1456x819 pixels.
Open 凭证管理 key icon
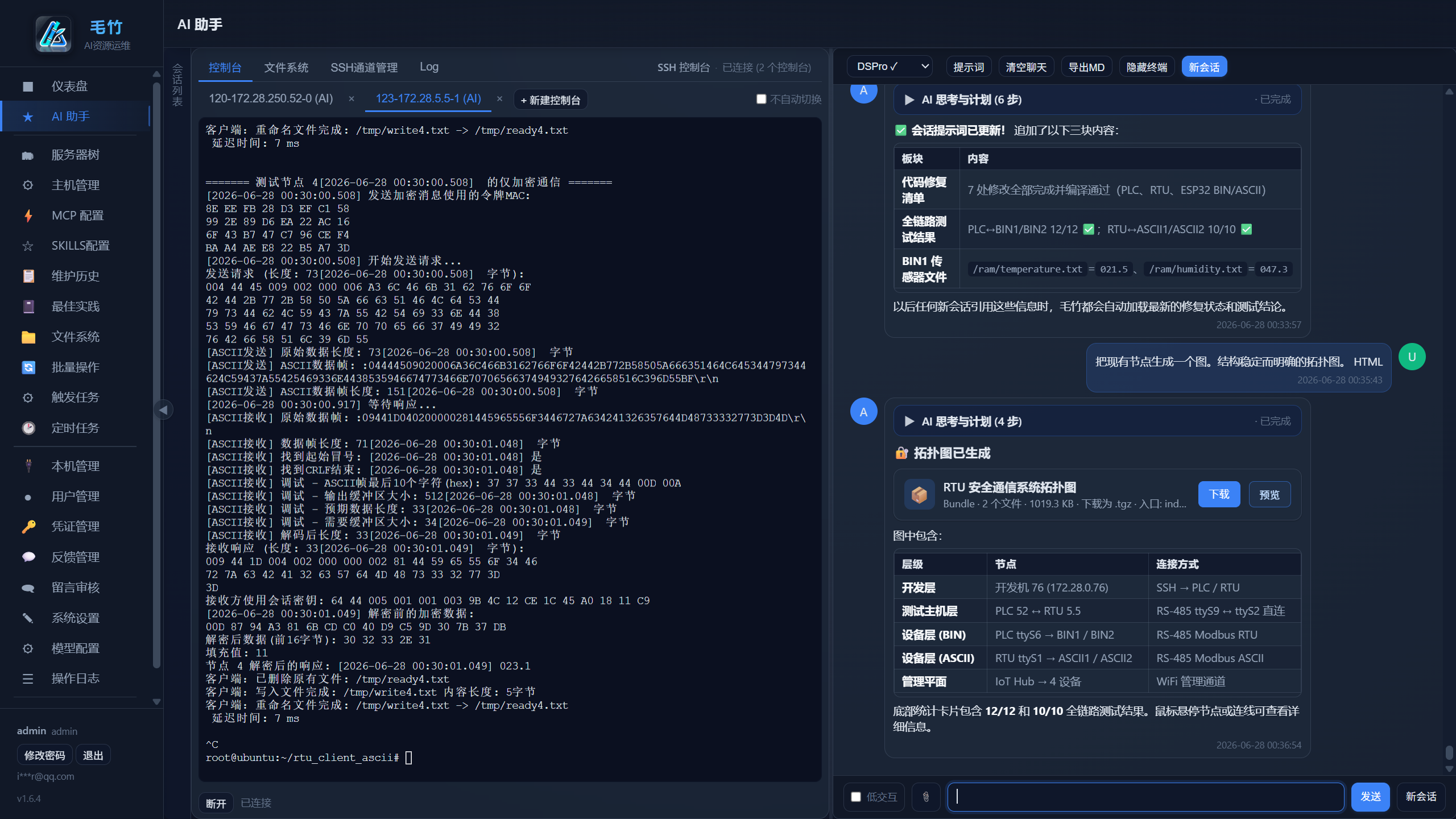pyautogui.click(x=28, y=527)
